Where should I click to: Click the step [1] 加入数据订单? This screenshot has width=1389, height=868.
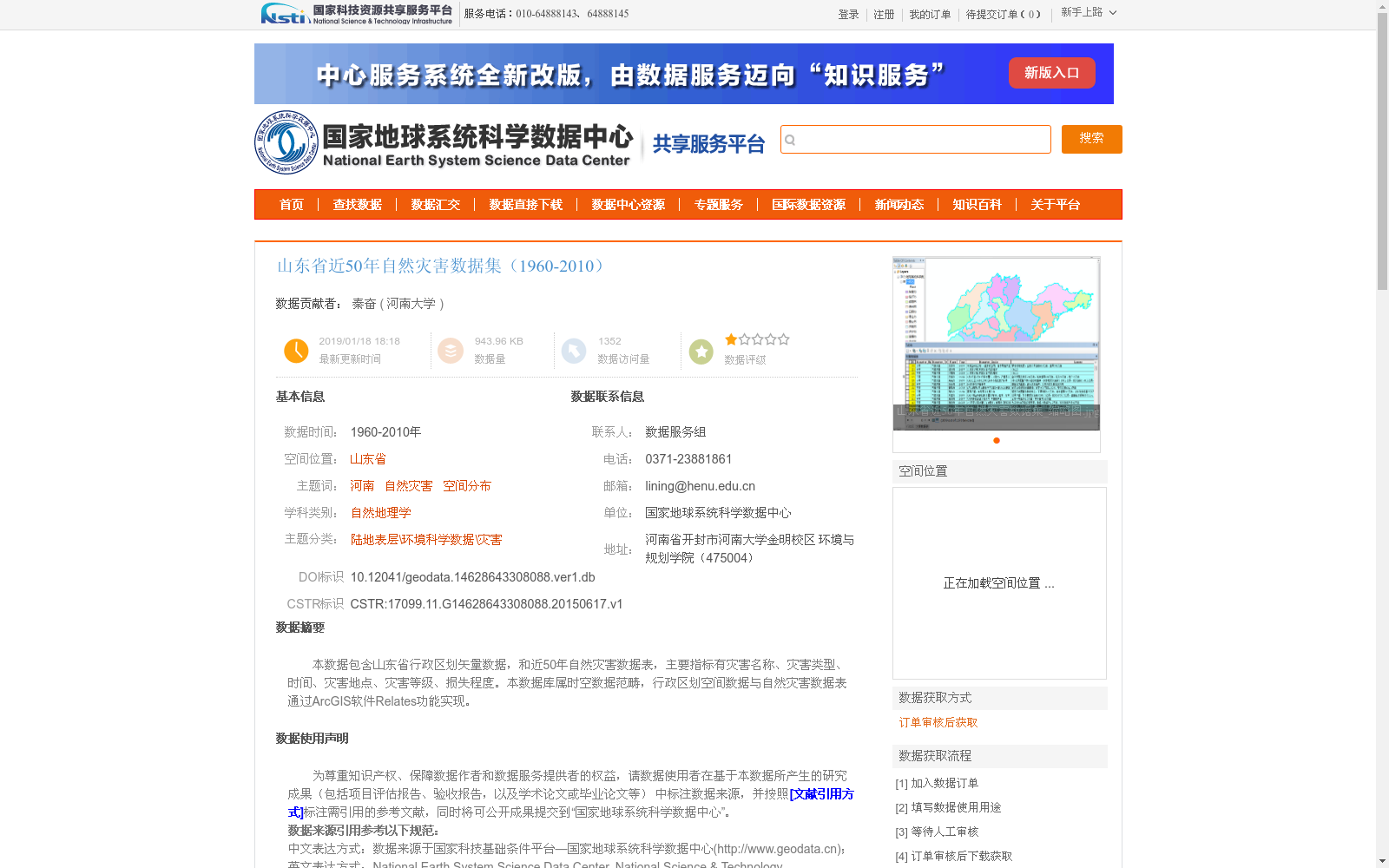point(937,783)
